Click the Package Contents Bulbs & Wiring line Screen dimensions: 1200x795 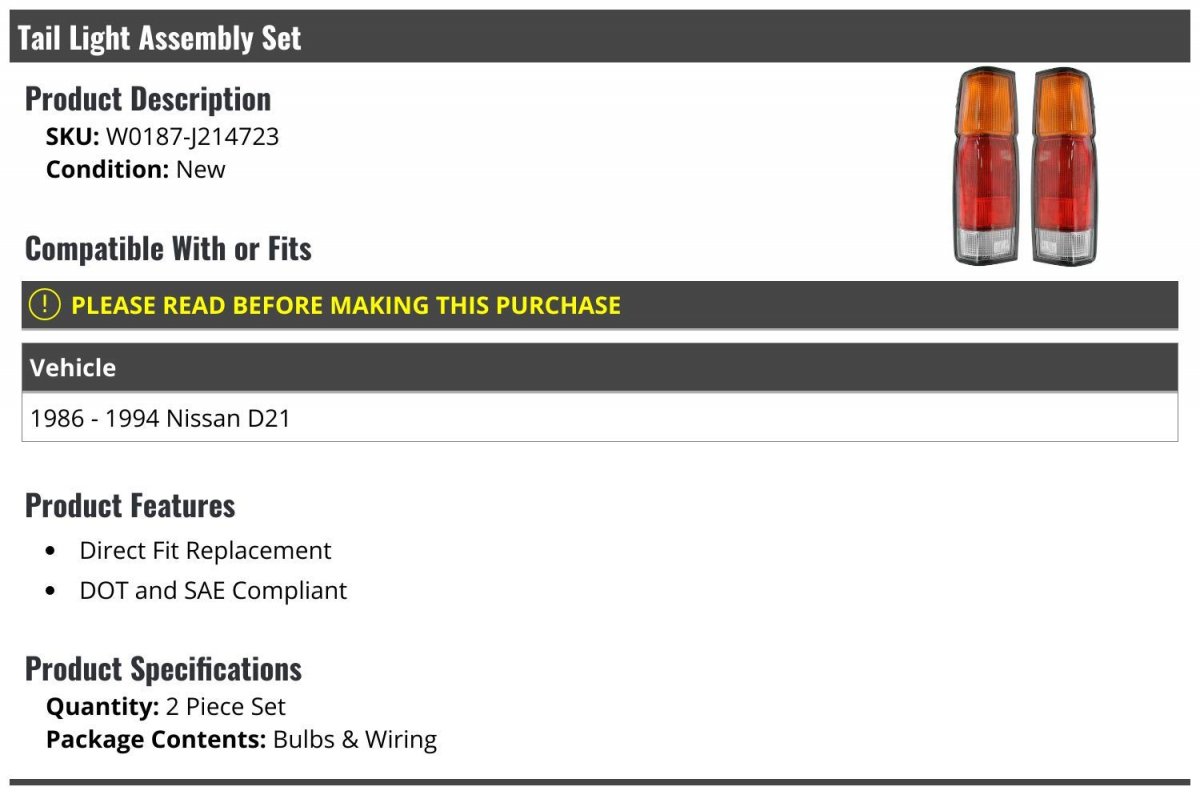pos(241,740)
